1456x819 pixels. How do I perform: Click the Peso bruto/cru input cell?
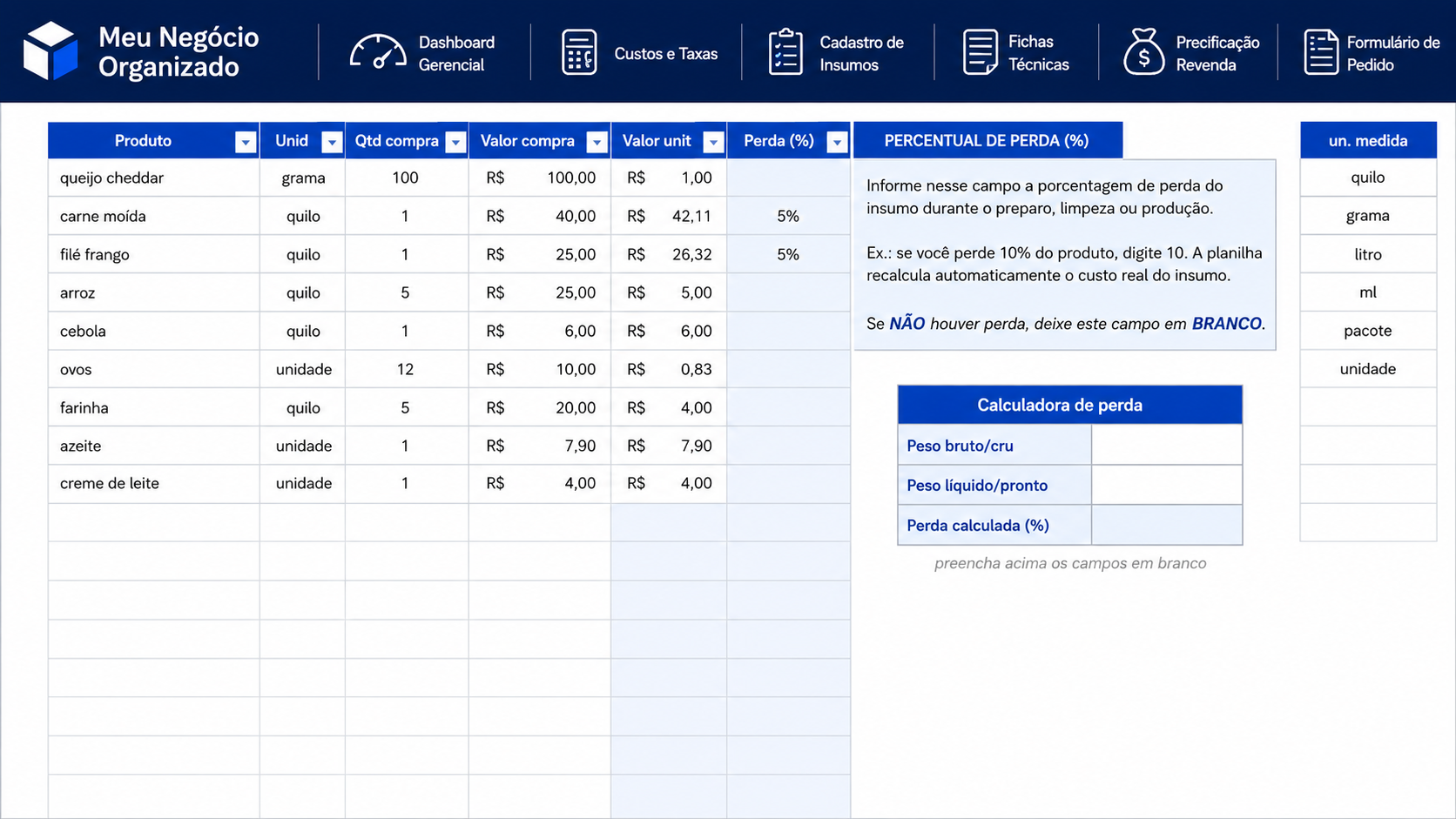click(1167, 446)
